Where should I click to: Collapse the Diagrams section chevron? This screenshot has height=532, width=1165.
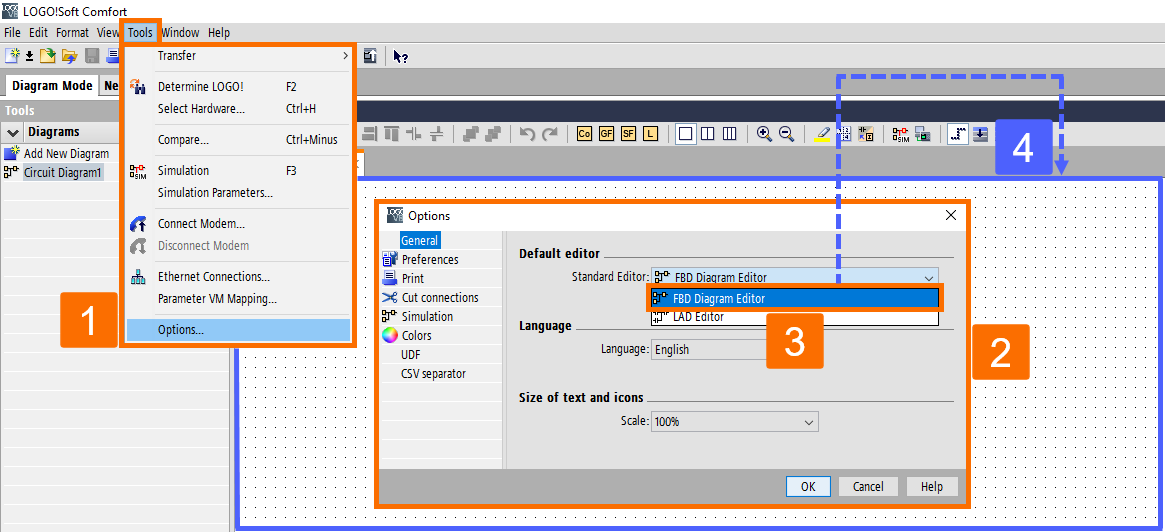pos(13,132)
